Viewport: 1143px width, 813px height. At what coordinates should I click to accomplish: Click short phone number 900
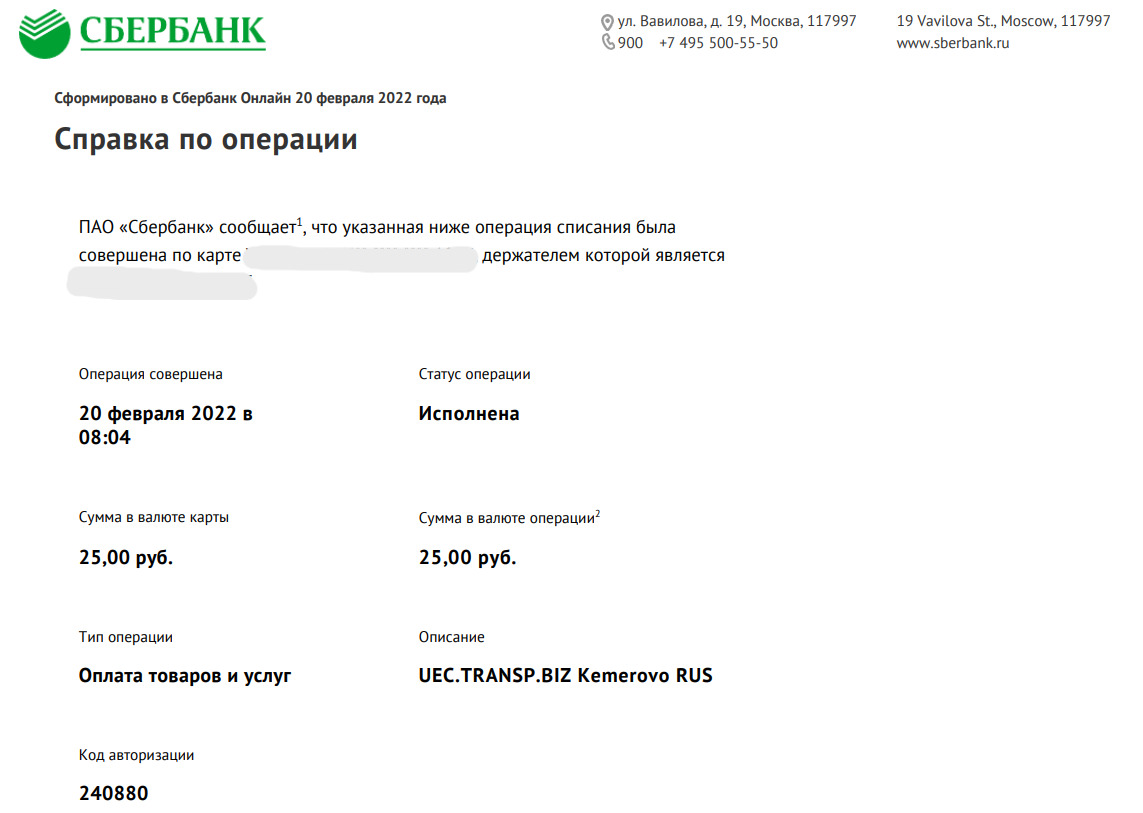coord(630,43)
